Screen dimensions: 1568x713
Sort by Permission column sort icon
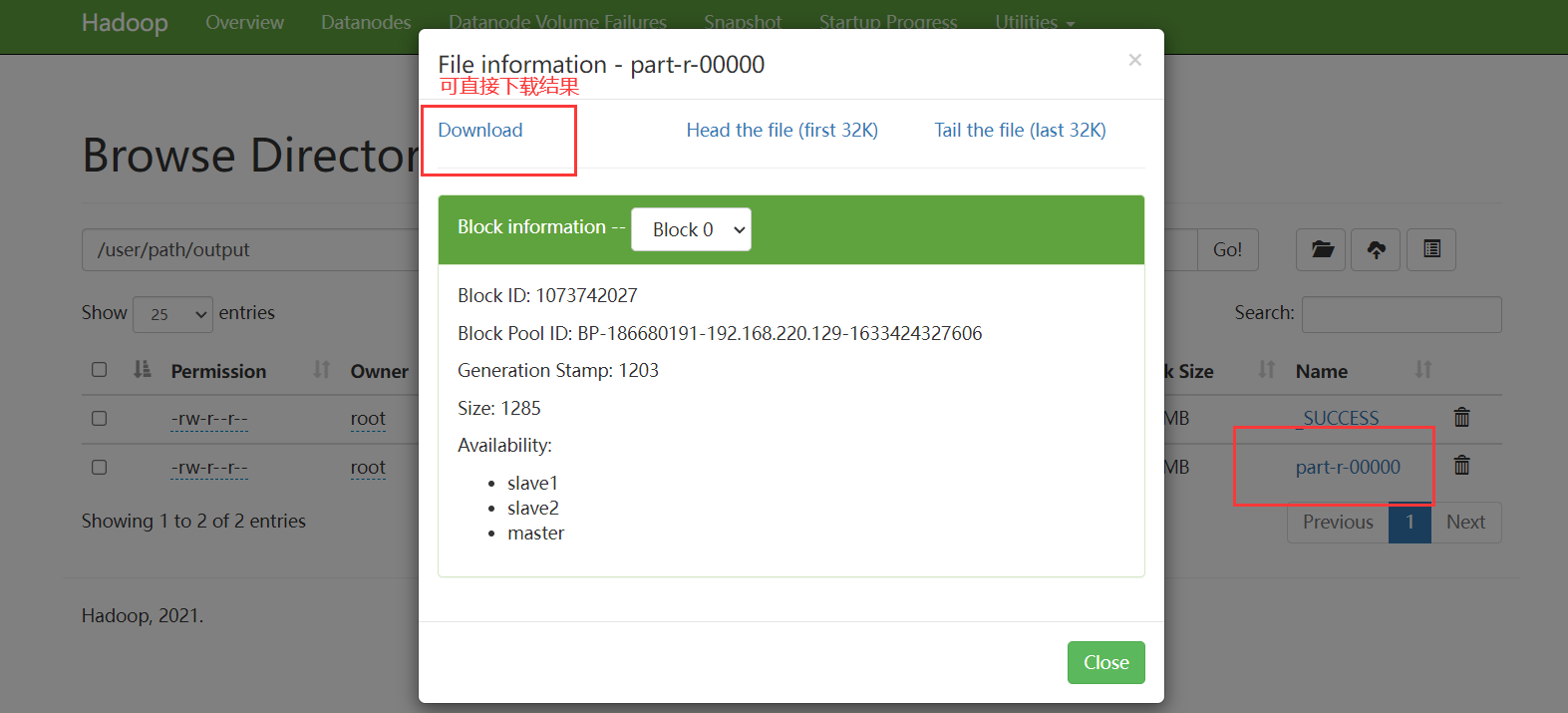click(x=321, y=370)
